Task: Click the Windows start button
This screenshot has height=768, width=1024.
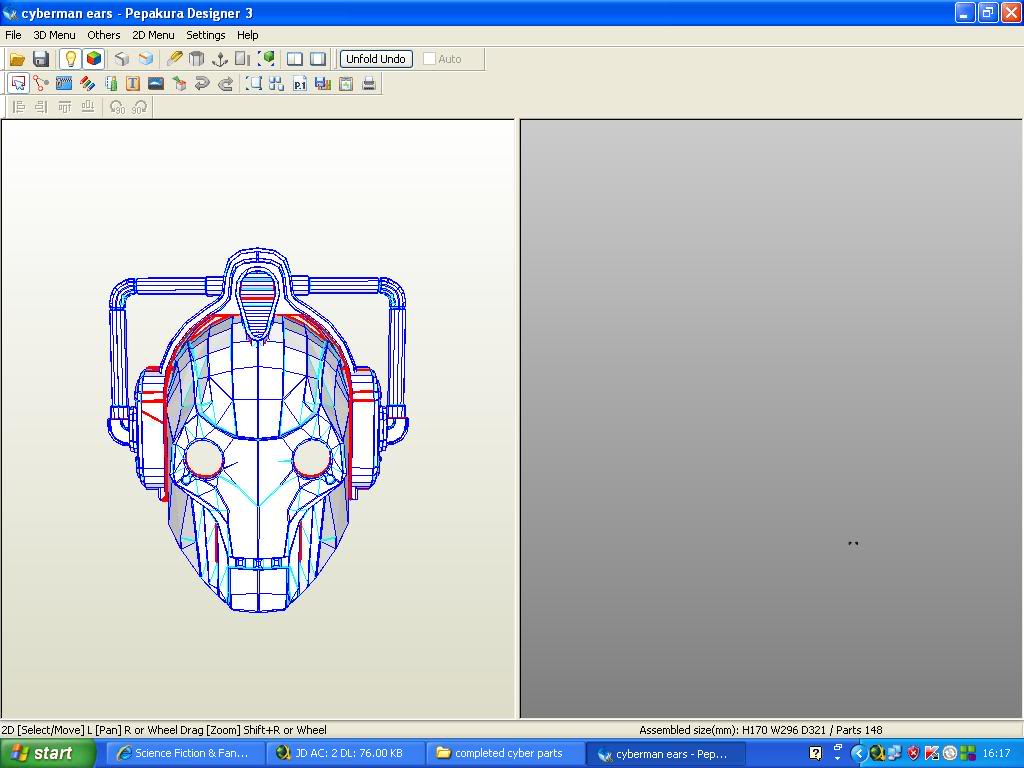Action: point(48,754)
